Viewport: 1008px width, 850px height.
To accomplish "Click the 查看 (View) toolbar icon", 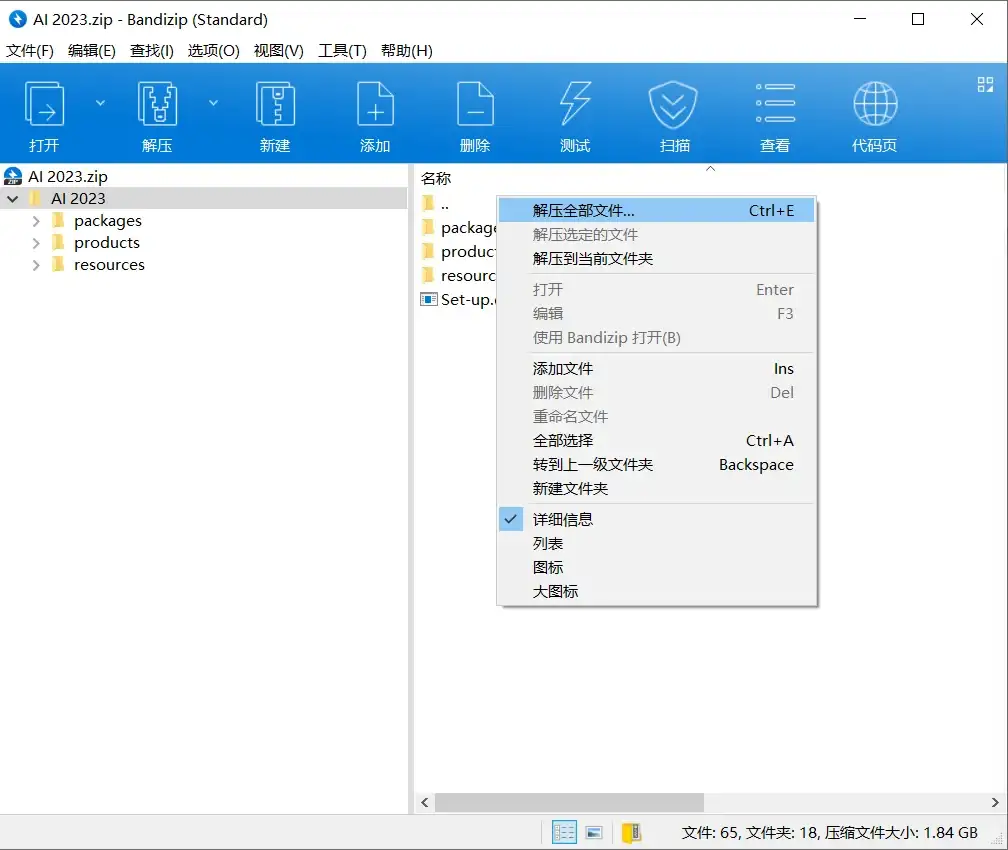I will [775, 112].
